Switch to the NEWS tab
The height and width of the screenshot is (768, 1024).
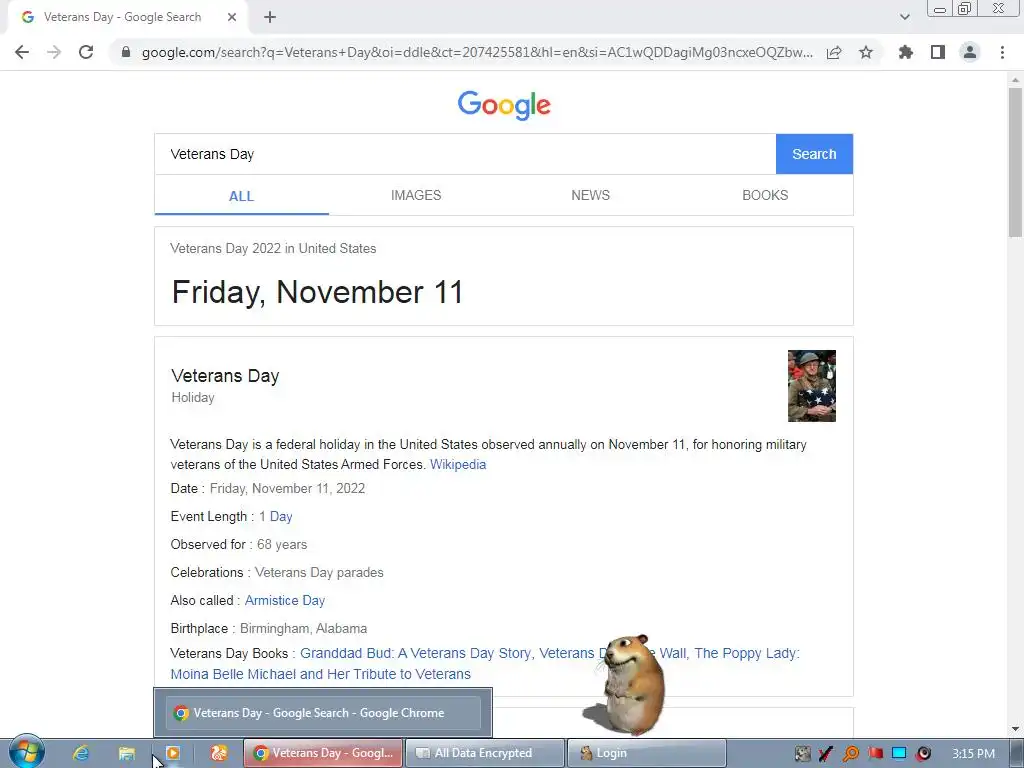point(590,195)
